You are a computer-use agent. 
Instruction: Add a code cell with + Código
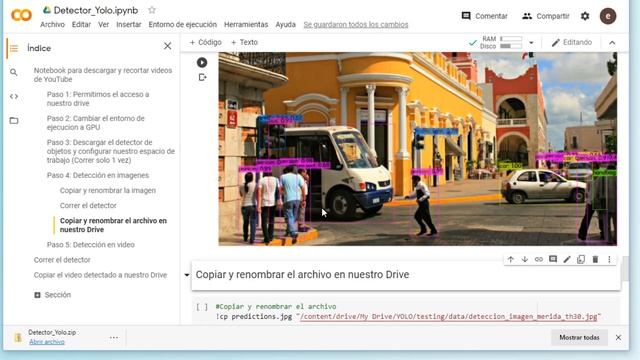point(205,42)
